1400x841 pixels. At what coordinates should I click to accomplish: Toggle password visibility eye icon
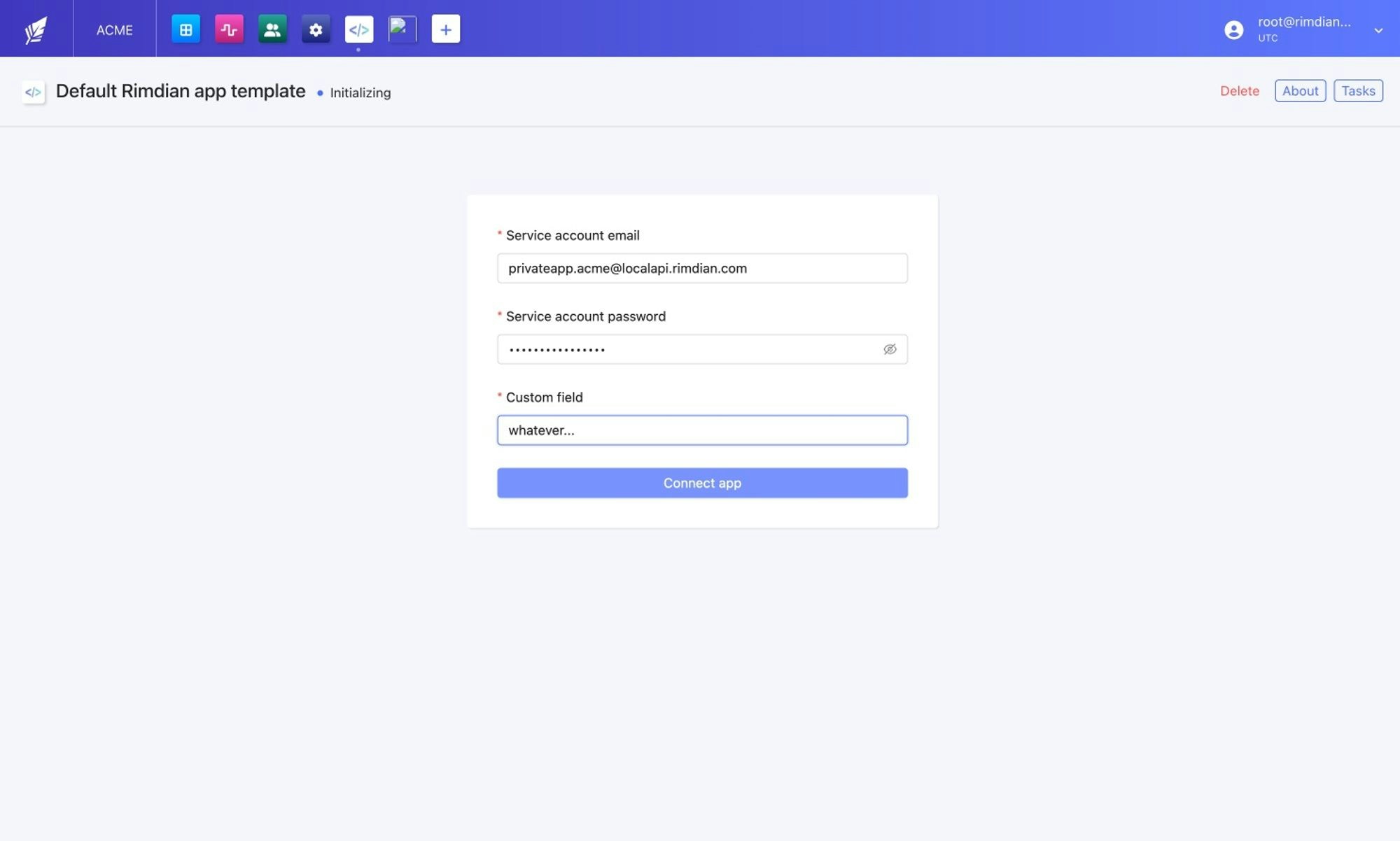click(x=890, y=349)
